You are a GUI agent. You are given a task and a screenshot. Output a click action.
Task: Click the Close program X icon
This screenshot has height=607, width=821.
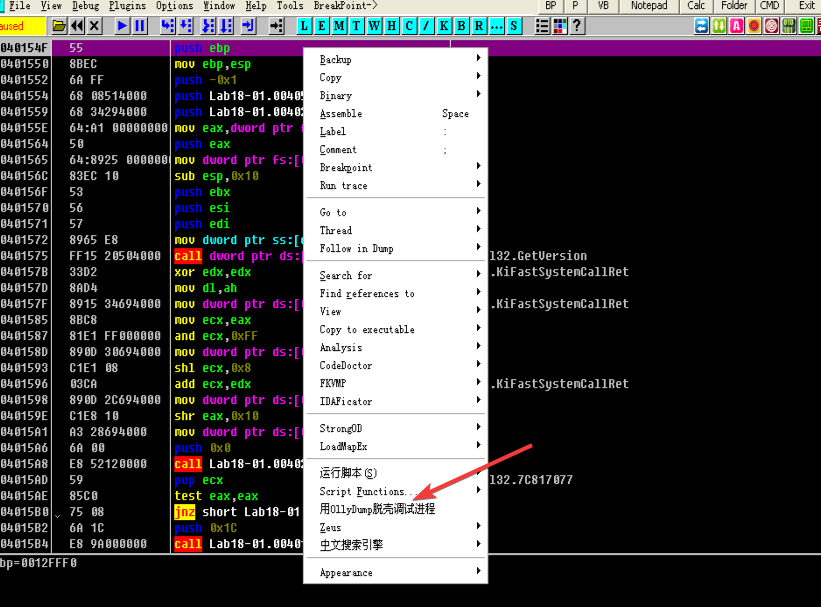(94, 26)
